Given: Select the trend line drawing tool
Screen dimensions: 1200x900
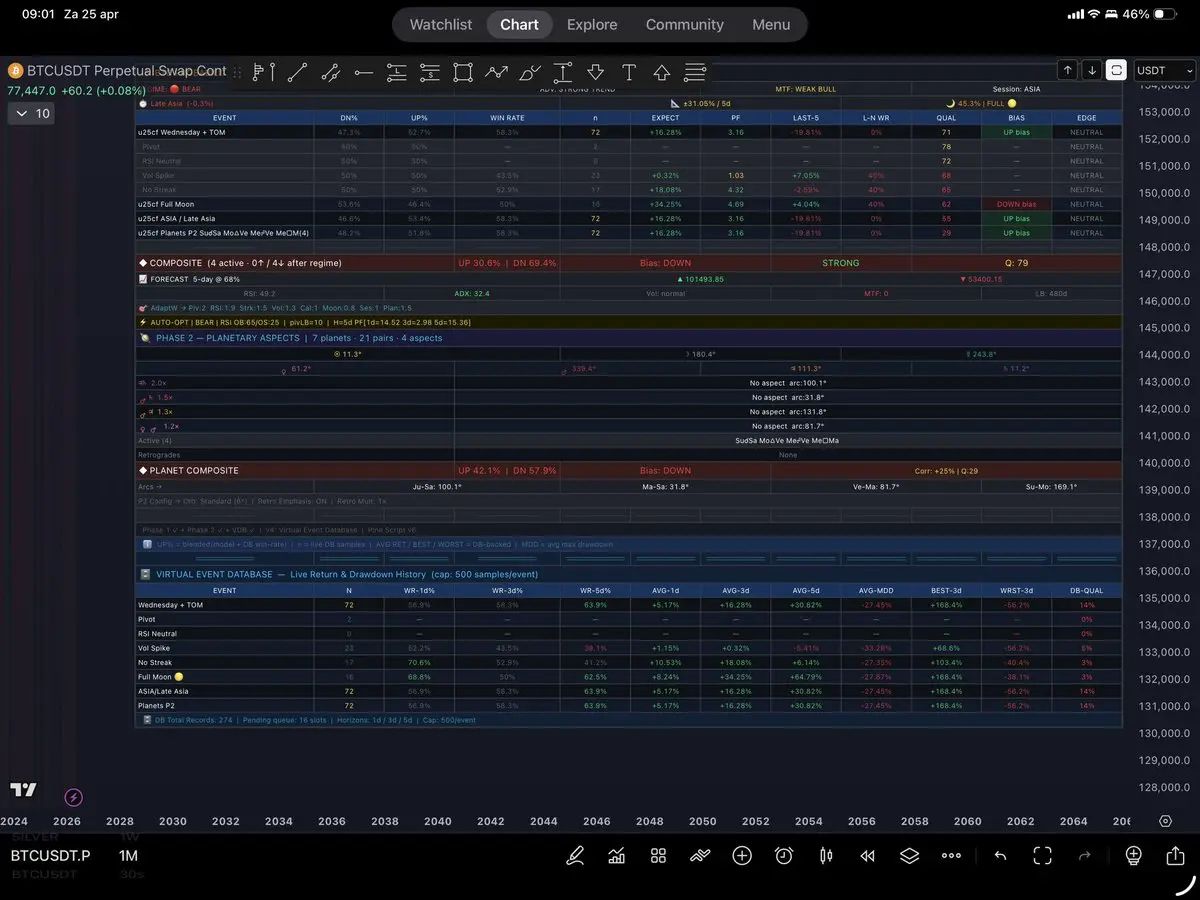Looking at the screenshot, I should click(297, 72).
